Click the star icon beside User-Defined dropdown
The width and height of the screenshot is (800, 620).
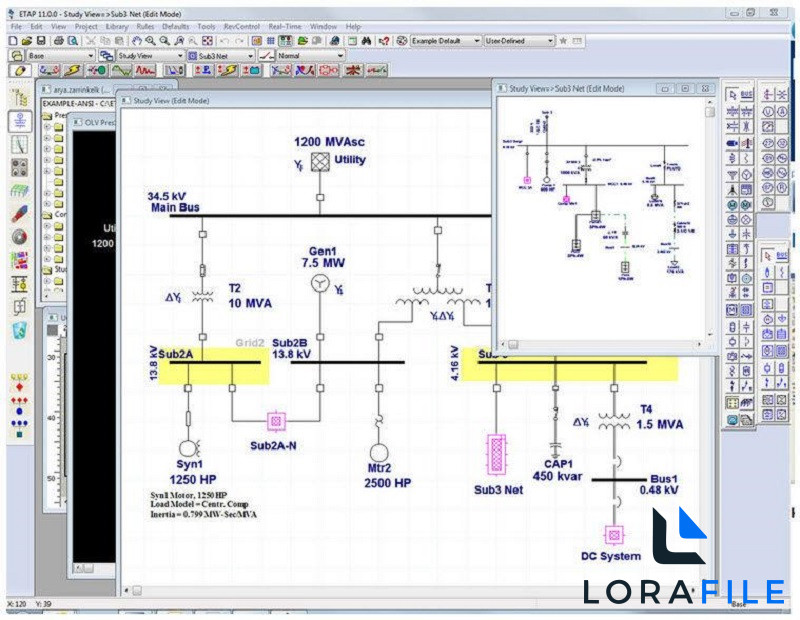pos(563,40)
